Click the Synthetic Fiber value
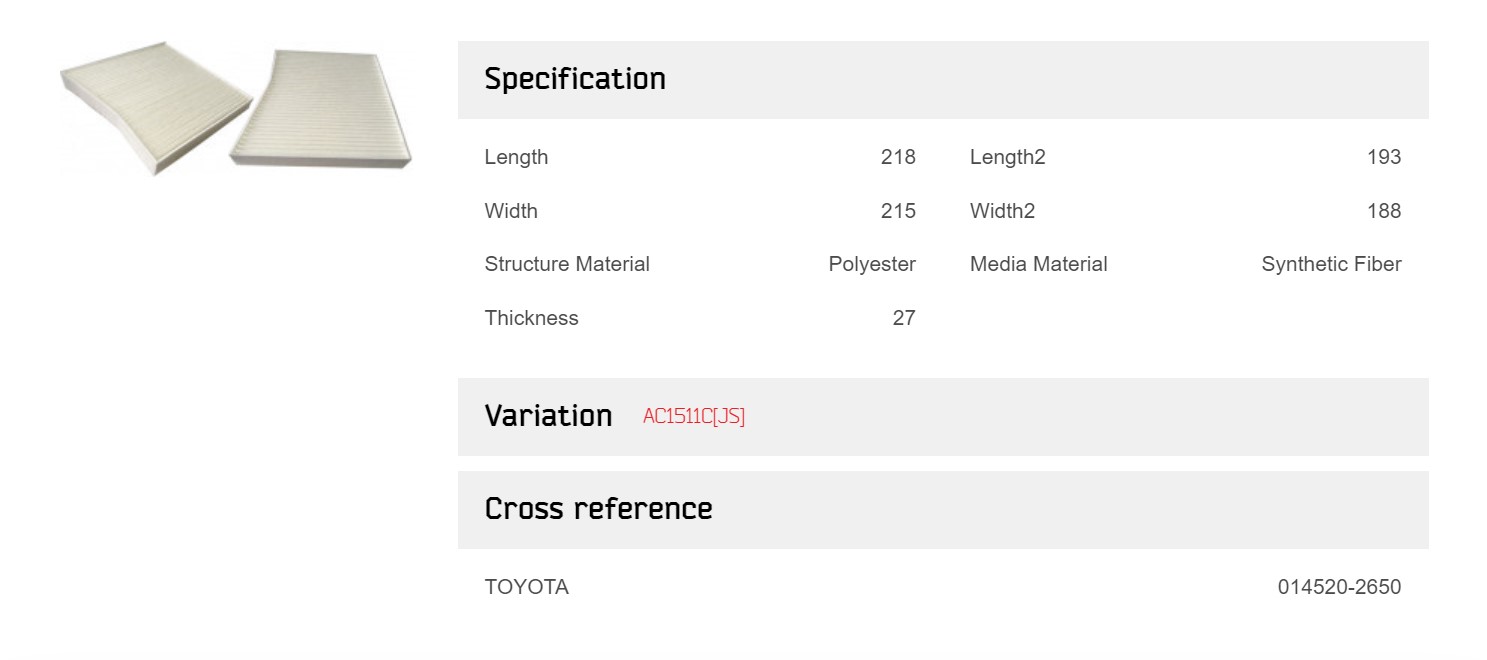Viewport: 1487px width, 660px height. tap(1331, 264)
